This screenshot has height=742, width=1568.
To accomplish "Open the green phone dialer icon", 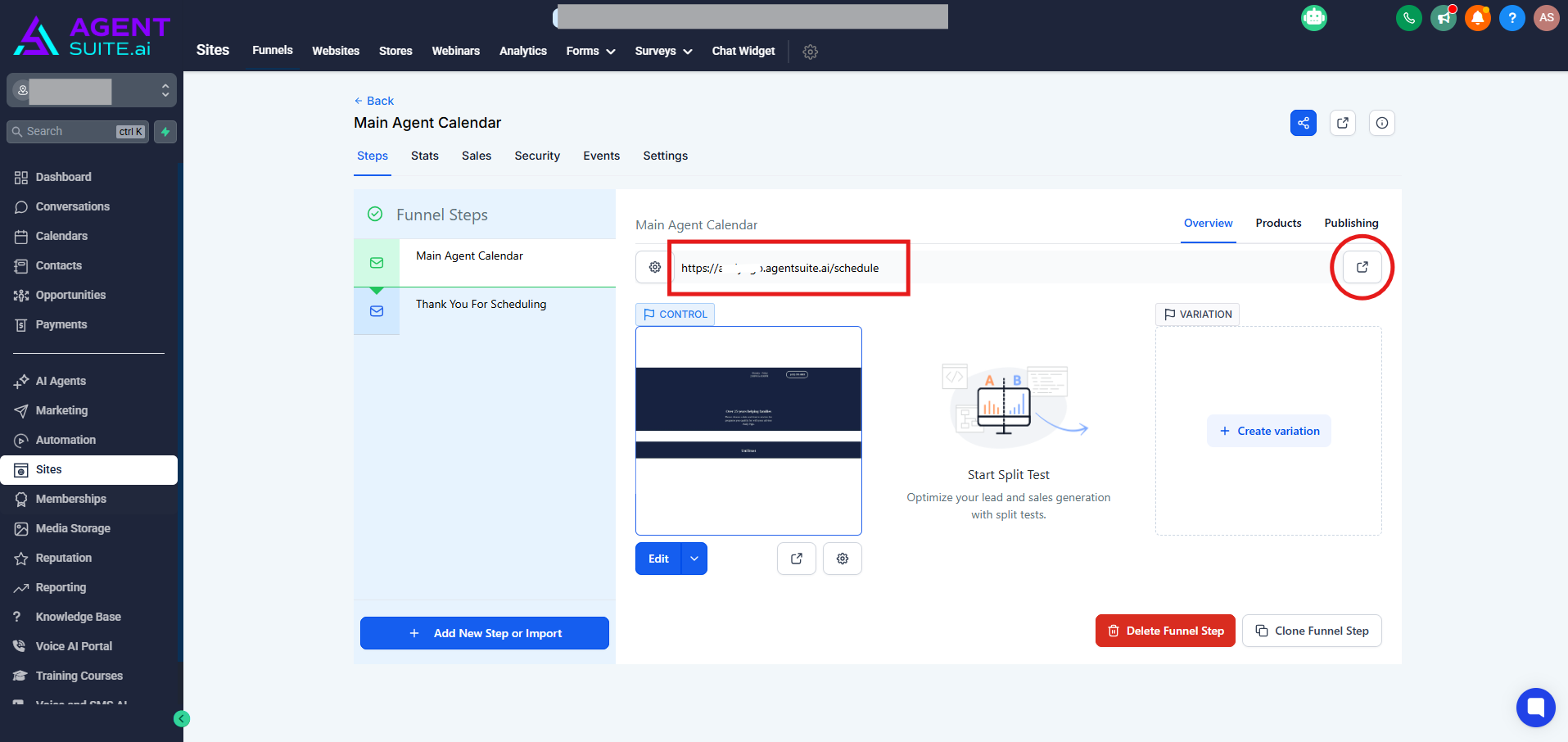I will 1409,17.
